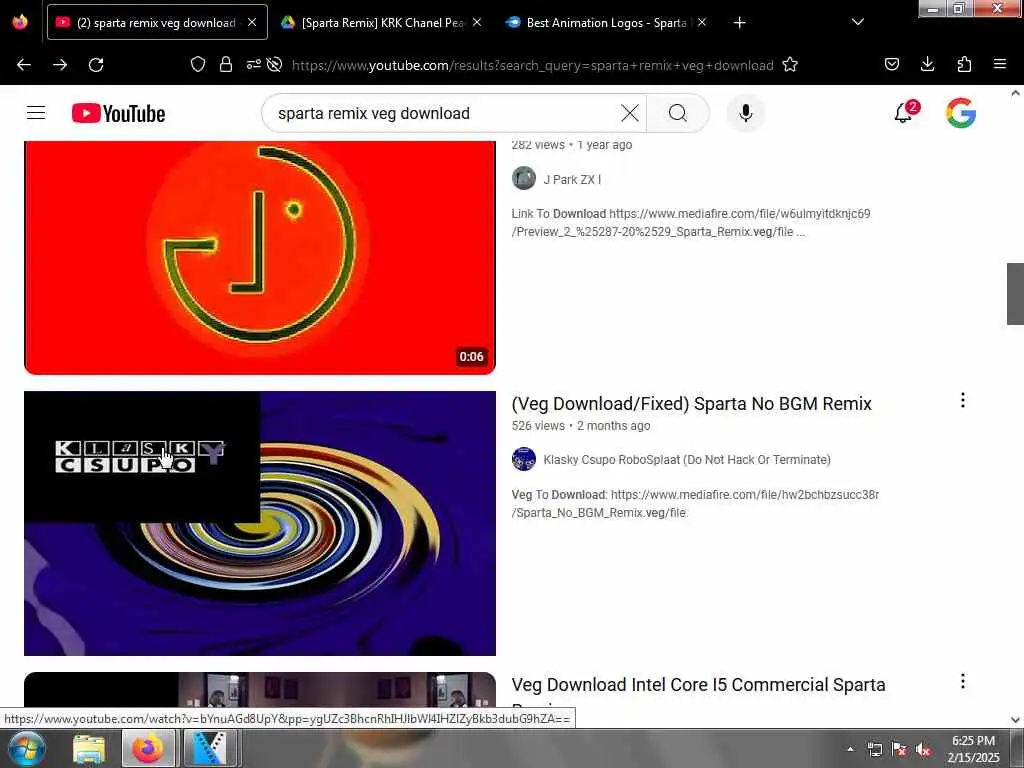The width and height of the screenshot is (1024, 768).
Task: Open more options for Intel Core I5 video
Action: pos(963,681)
